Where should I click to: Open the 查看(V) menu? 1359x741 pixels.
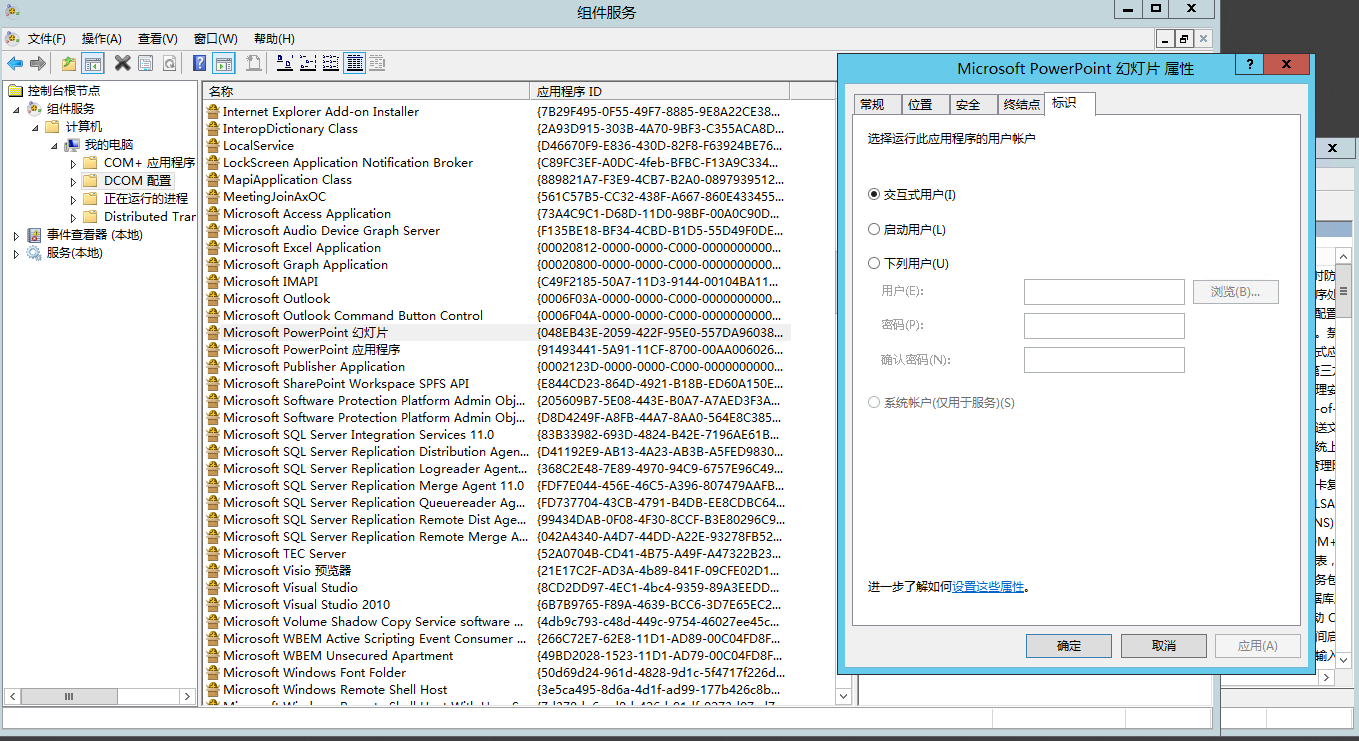[158, 39]
